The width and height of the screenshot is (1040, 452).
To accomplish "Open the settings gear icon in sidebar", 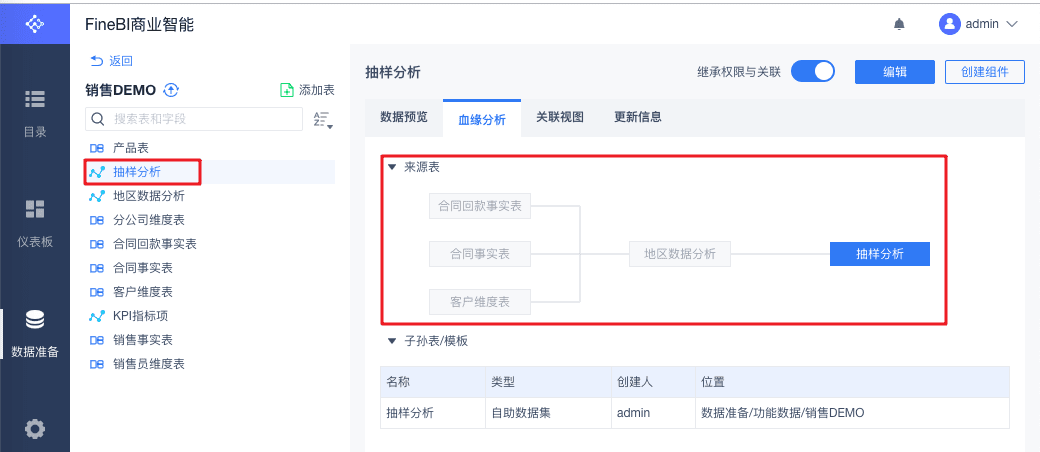I will [x=35, y=429].
